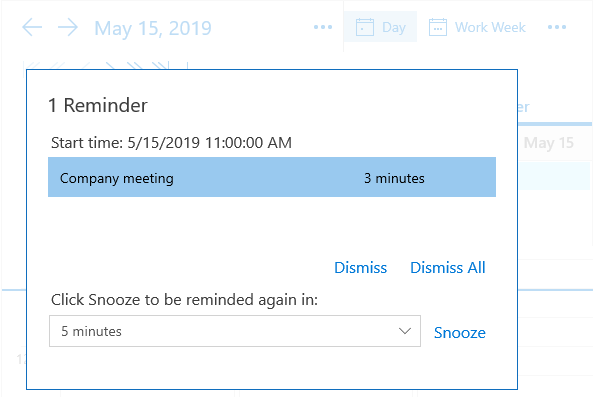Switch to Day view label
This screenshot has width=611, height=397.
pyautogui.click(x=394, y=28)
